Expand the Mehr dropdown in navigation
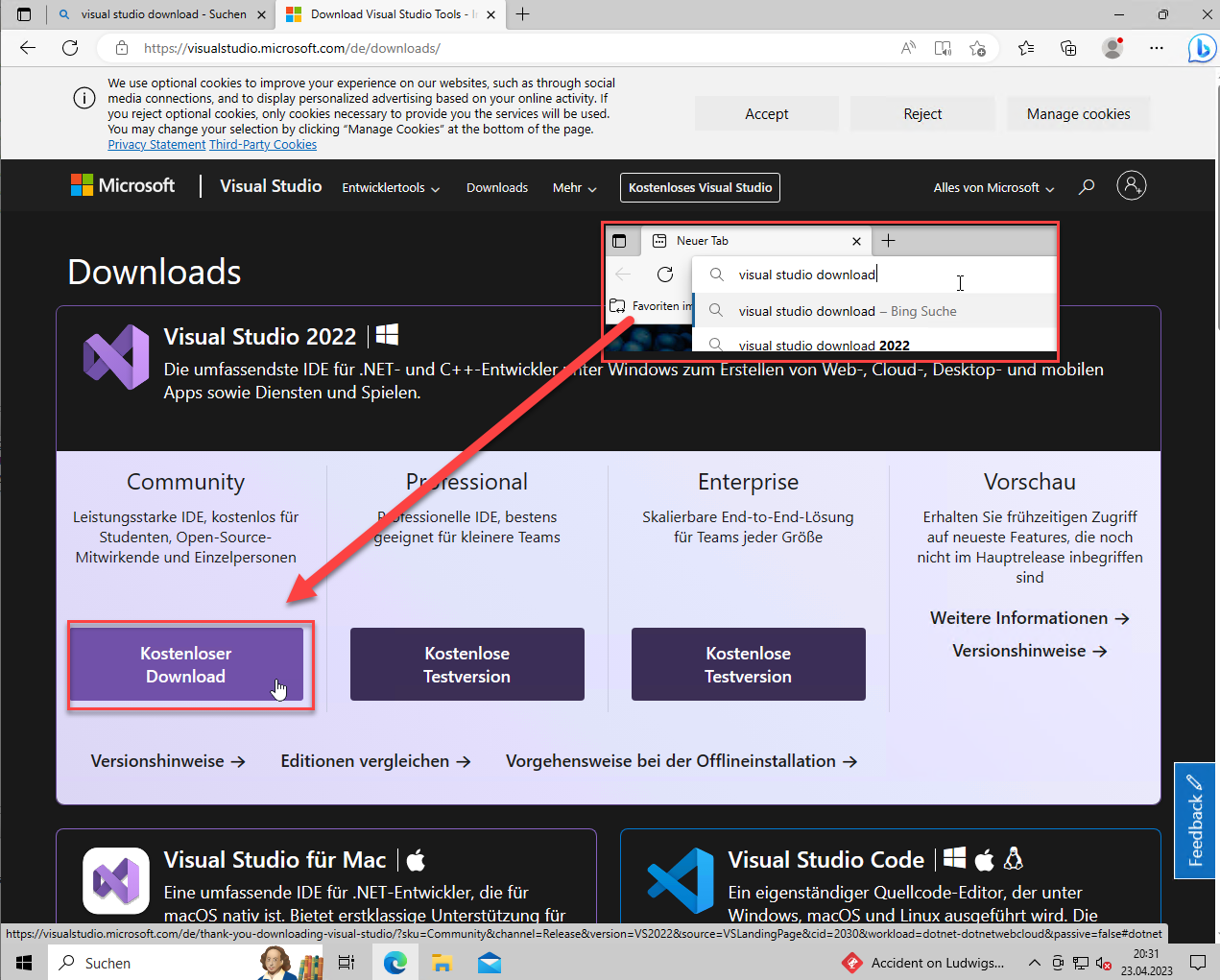The image size is (1220, 980). (x=575, y=187)
